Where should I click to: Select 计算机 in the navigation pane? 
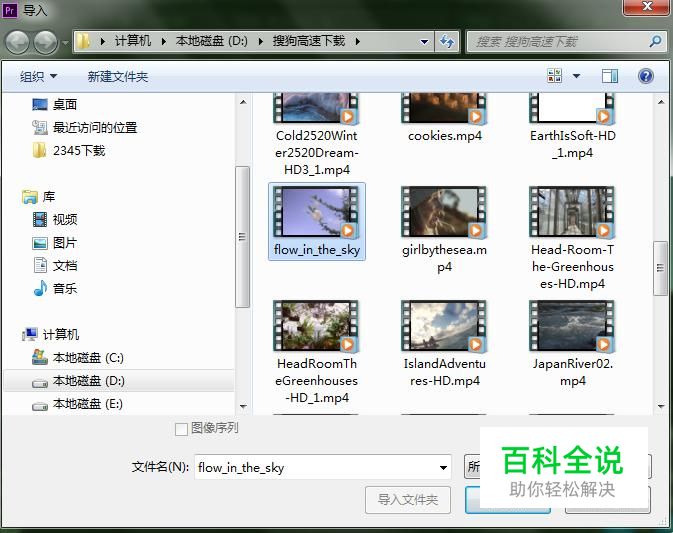click(51, 334)
